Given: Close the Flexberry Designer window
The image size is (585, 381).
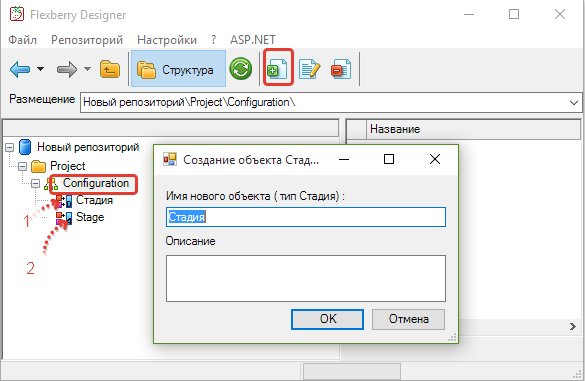Looking at the screenshot, I should click(x=560, y=15).
